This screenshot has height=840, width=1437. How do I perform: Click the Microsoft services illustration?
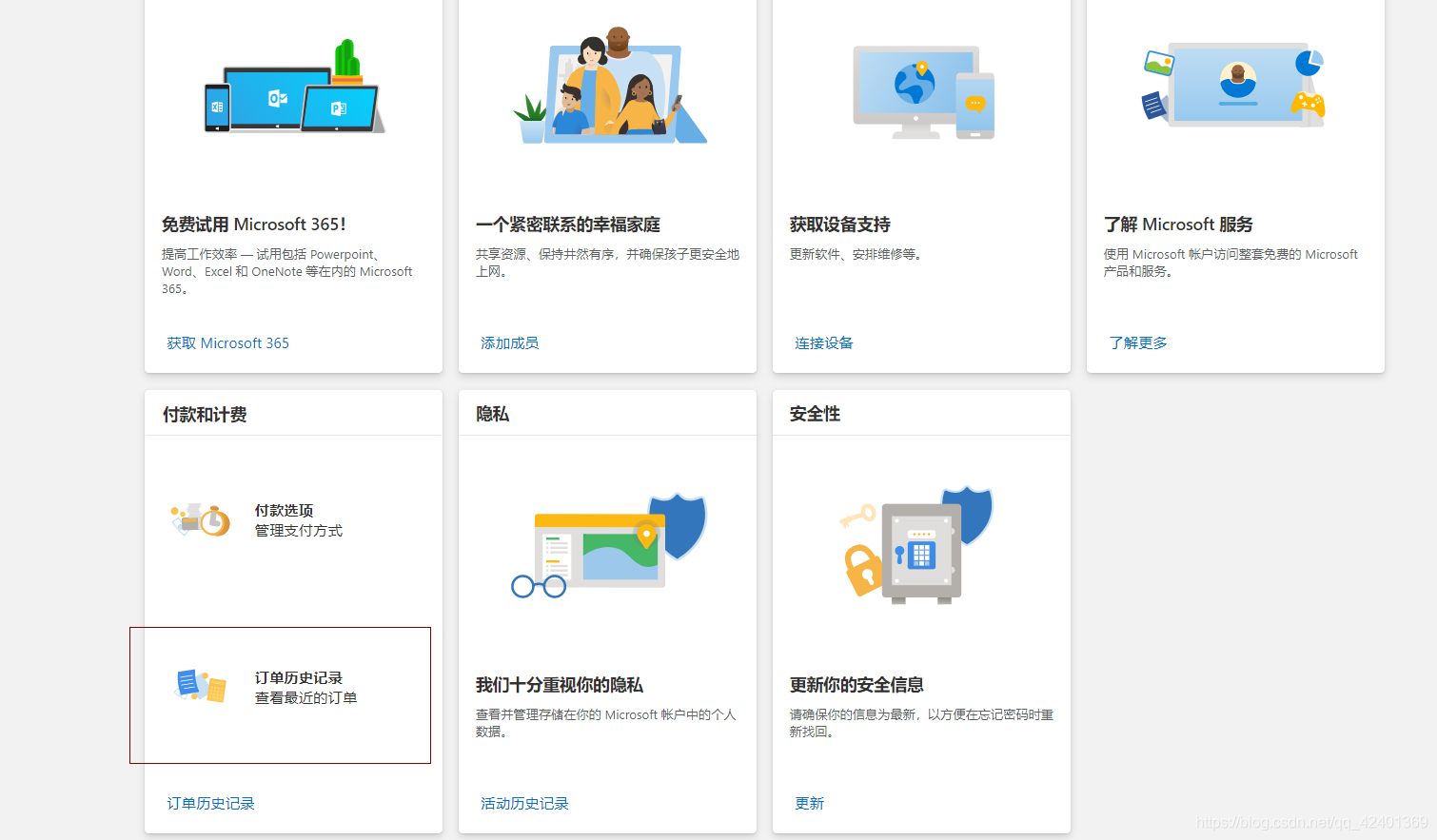tap(1234, 84)
